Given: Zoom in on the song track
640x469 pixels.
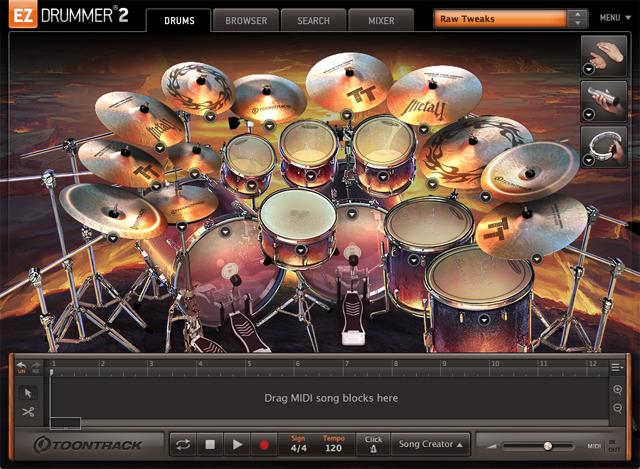Looking at the screenshot, I should pyautogui.click(x=619, y=390).
